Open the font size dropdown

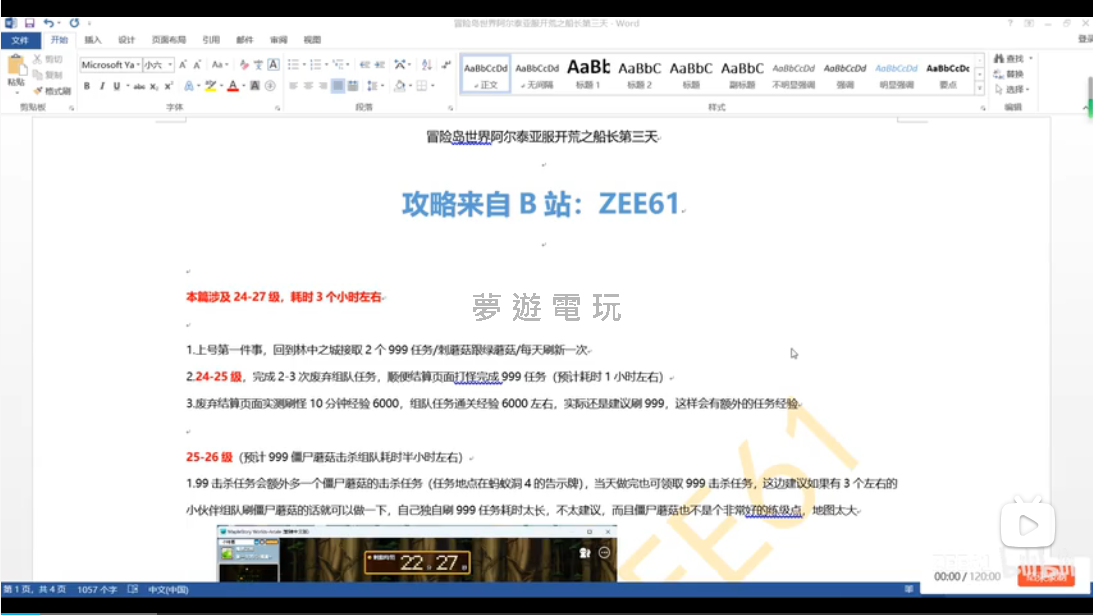(x=158, y=65)
